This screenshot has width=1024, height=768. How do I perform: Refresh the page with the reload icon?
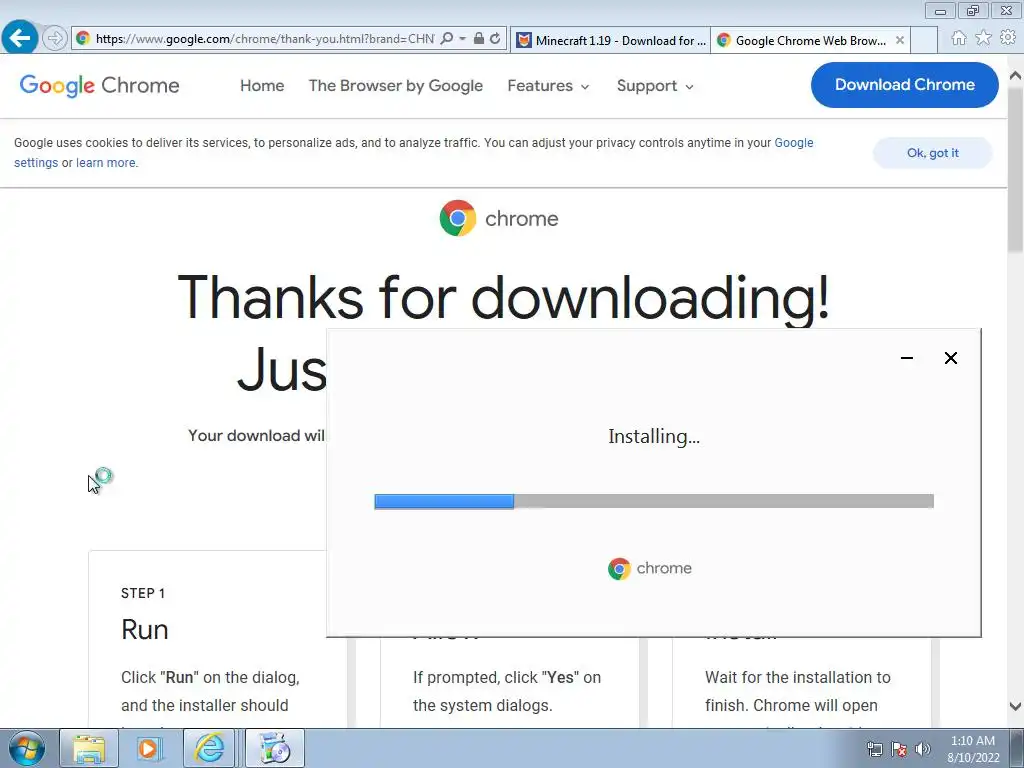(496, 39)
